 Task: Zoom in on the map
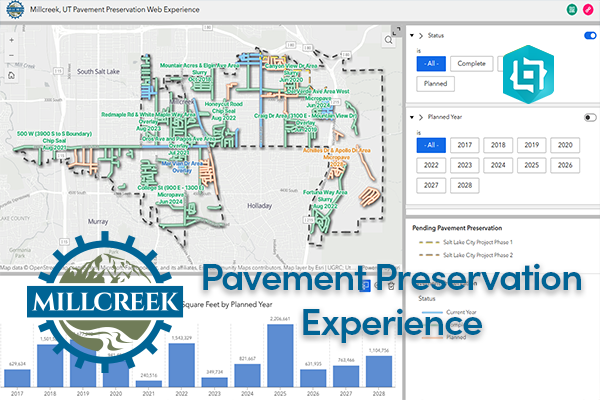pyautogui.click(x=11, y=40)
